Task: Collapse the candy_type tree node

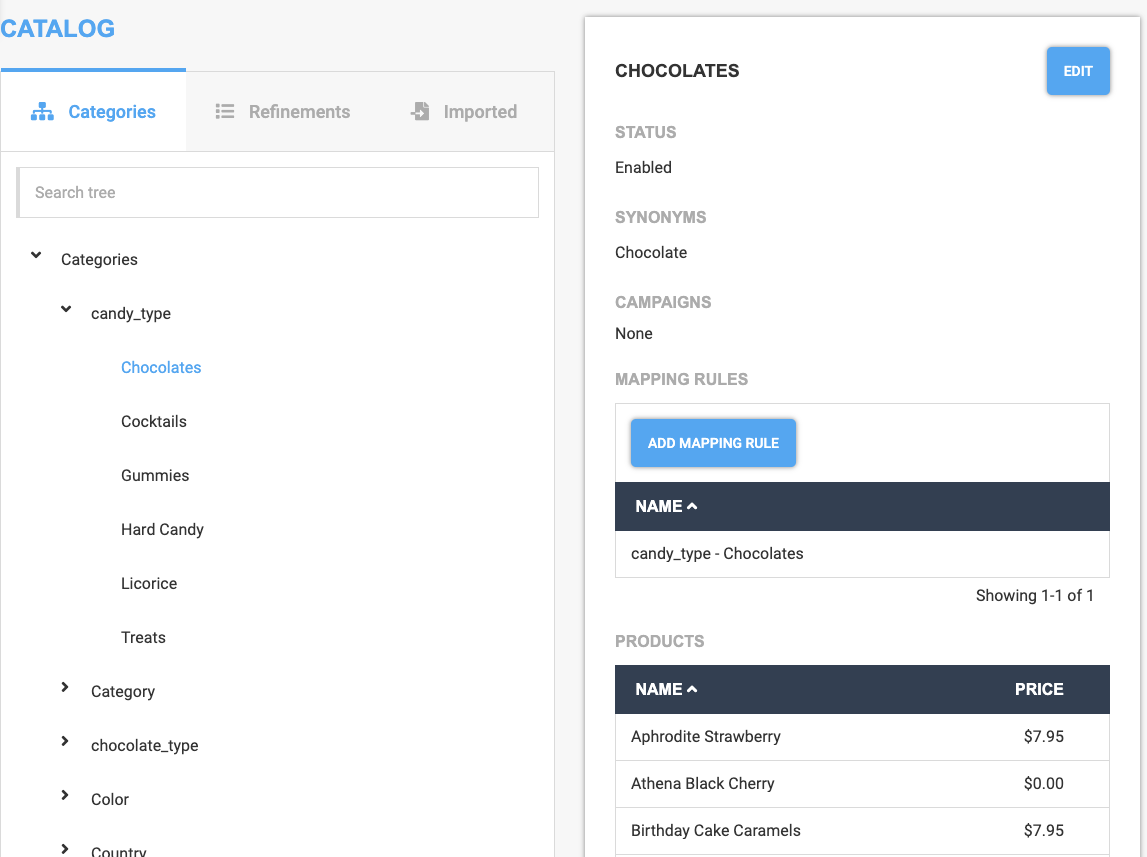Action: 67,311
